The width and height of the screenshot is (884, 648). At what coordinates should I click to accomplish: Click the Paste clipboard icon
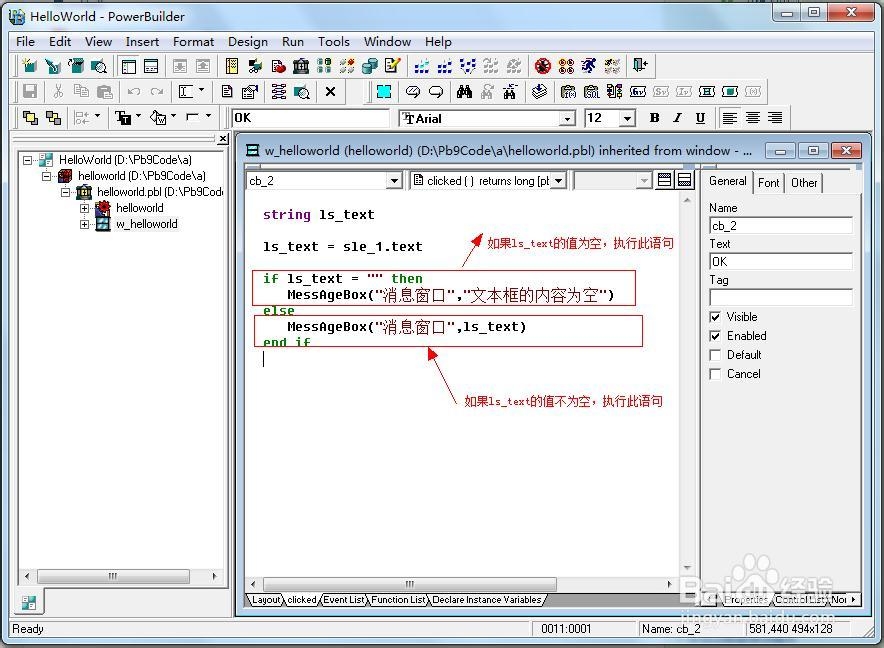105,91
